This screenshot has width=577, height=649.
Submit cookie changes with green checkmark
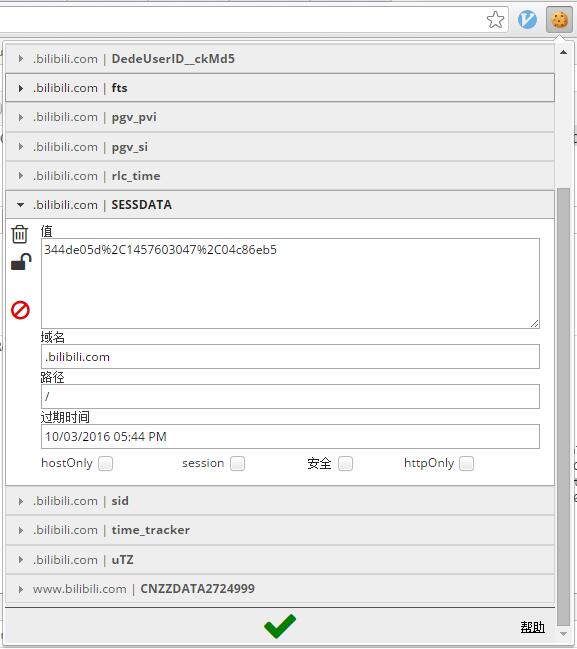point(280,626)
